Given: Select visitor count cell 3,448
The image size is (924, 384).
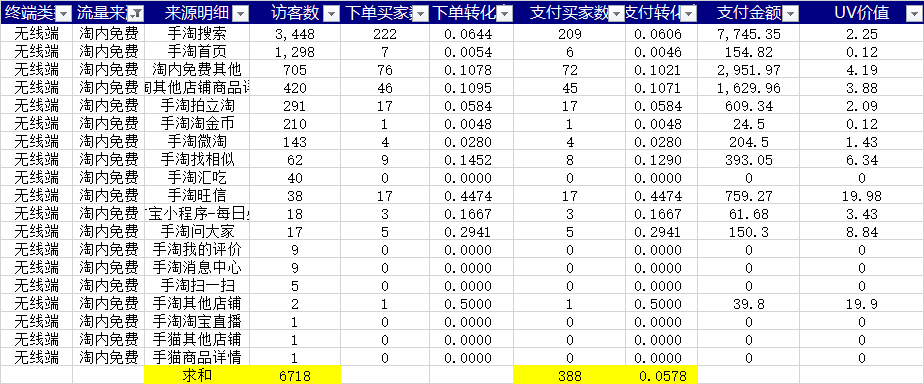Looking at the screenshot, I should coord(295,34).
